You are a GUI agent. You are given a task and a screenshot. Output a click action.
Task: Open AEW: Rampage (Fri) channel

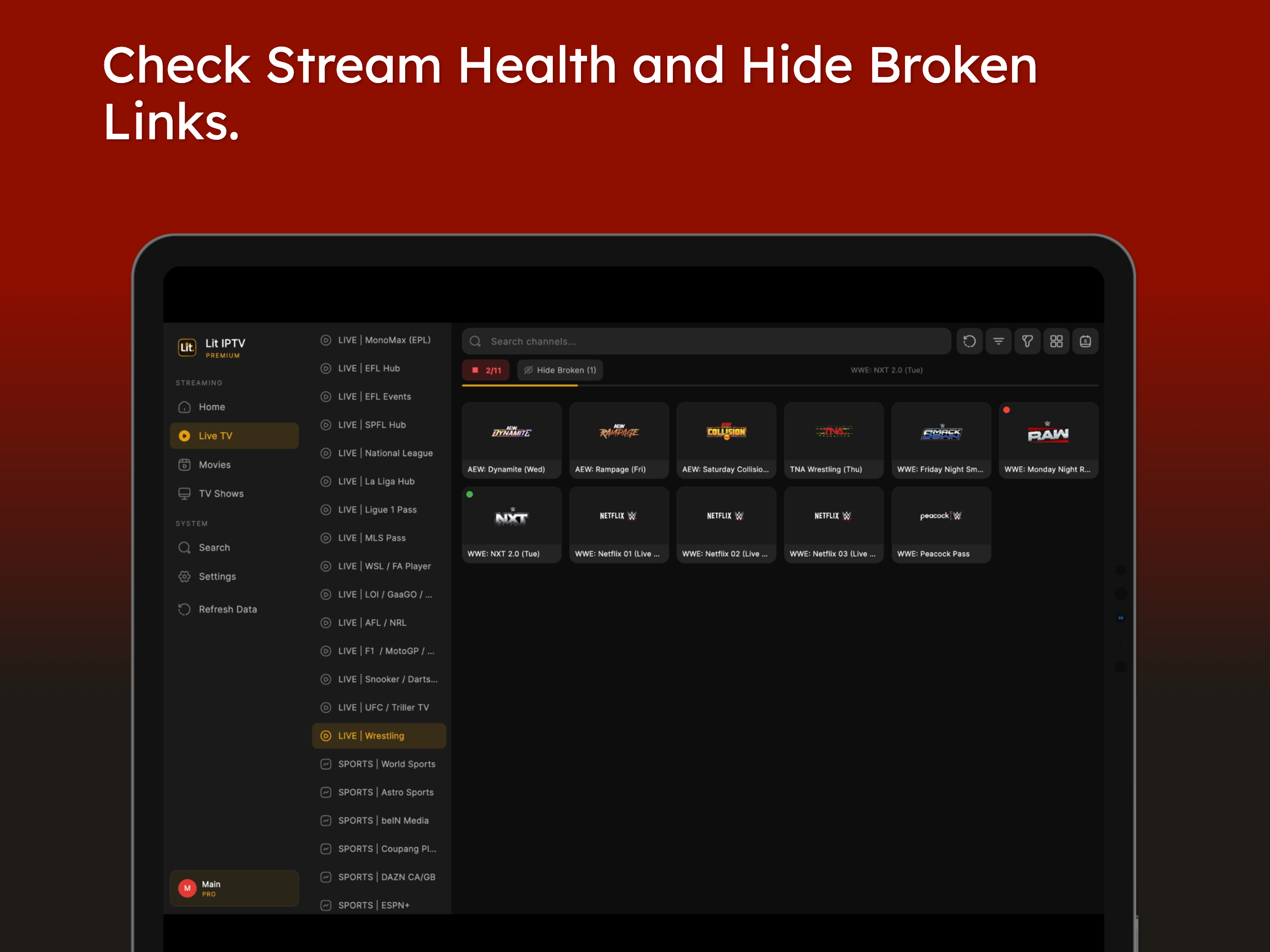619,440
